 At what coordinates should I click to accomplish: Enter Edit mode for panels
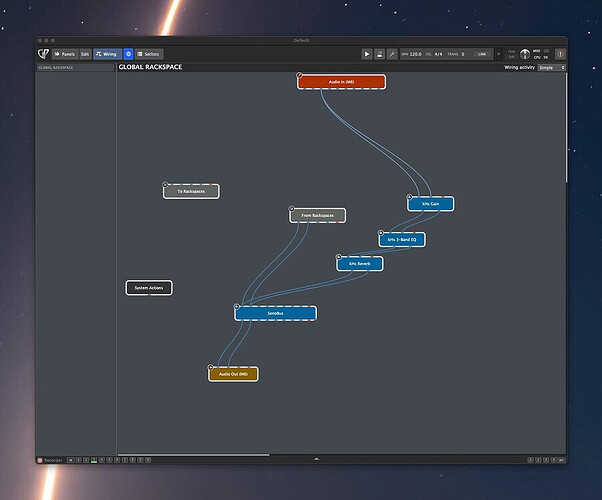(85, 54)
